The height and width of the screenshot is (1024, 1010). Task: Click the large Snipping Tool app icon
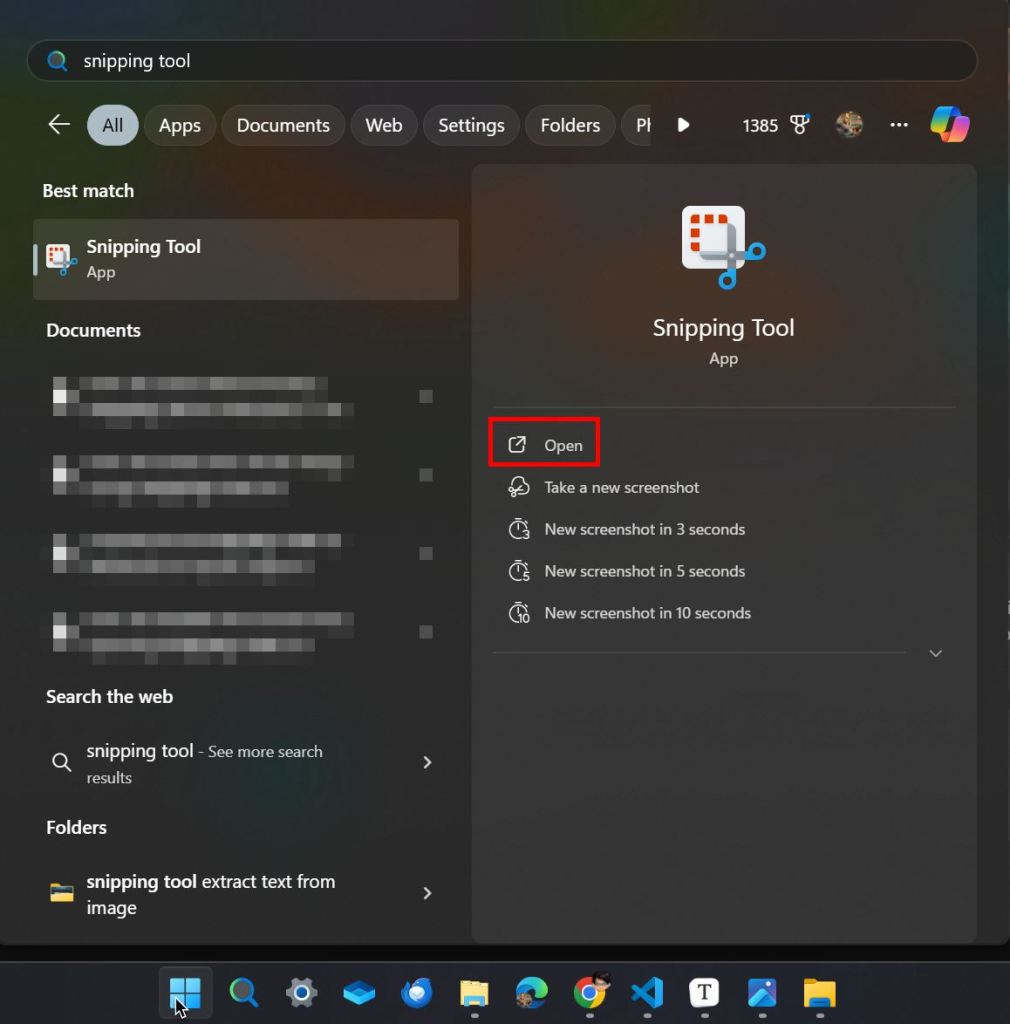(723, 247)
